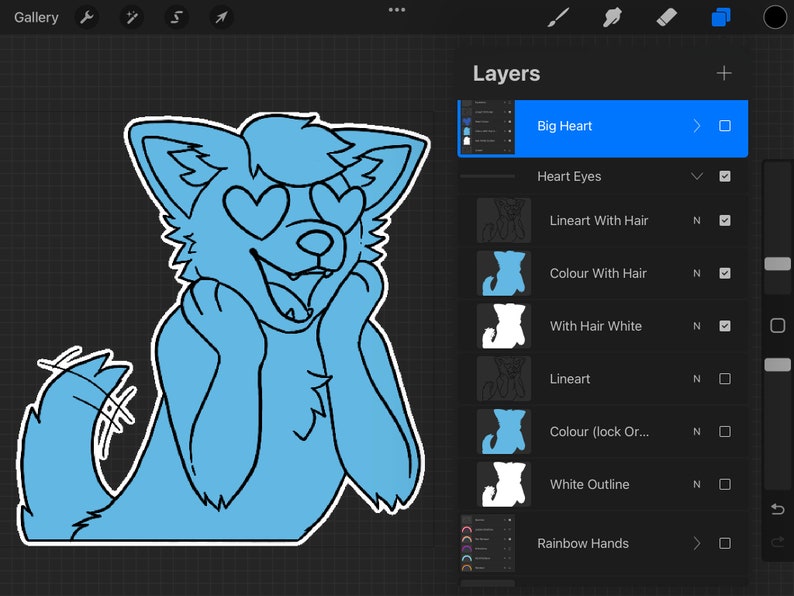
Task: Tap the sidebar Modify square button
Action: click(777, 325)
